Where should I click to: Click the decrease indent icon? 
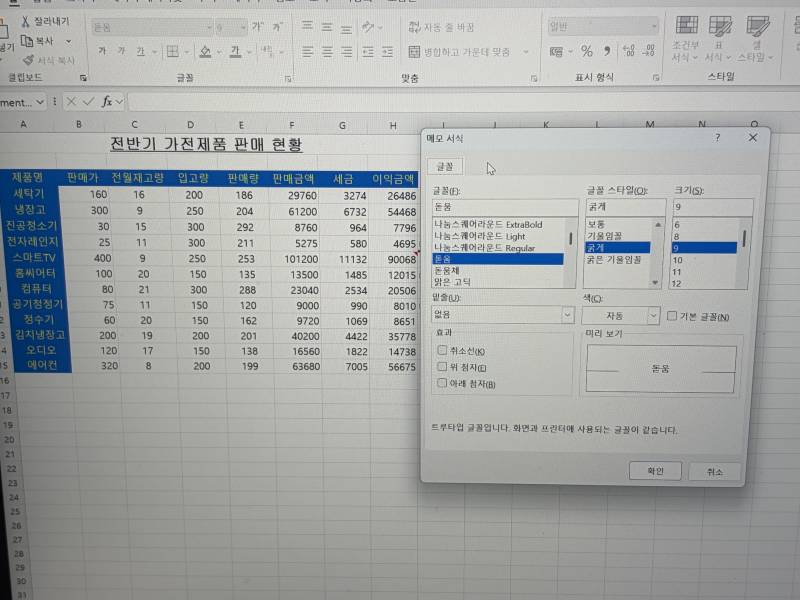pyautogui.click(x=368, y=52)
